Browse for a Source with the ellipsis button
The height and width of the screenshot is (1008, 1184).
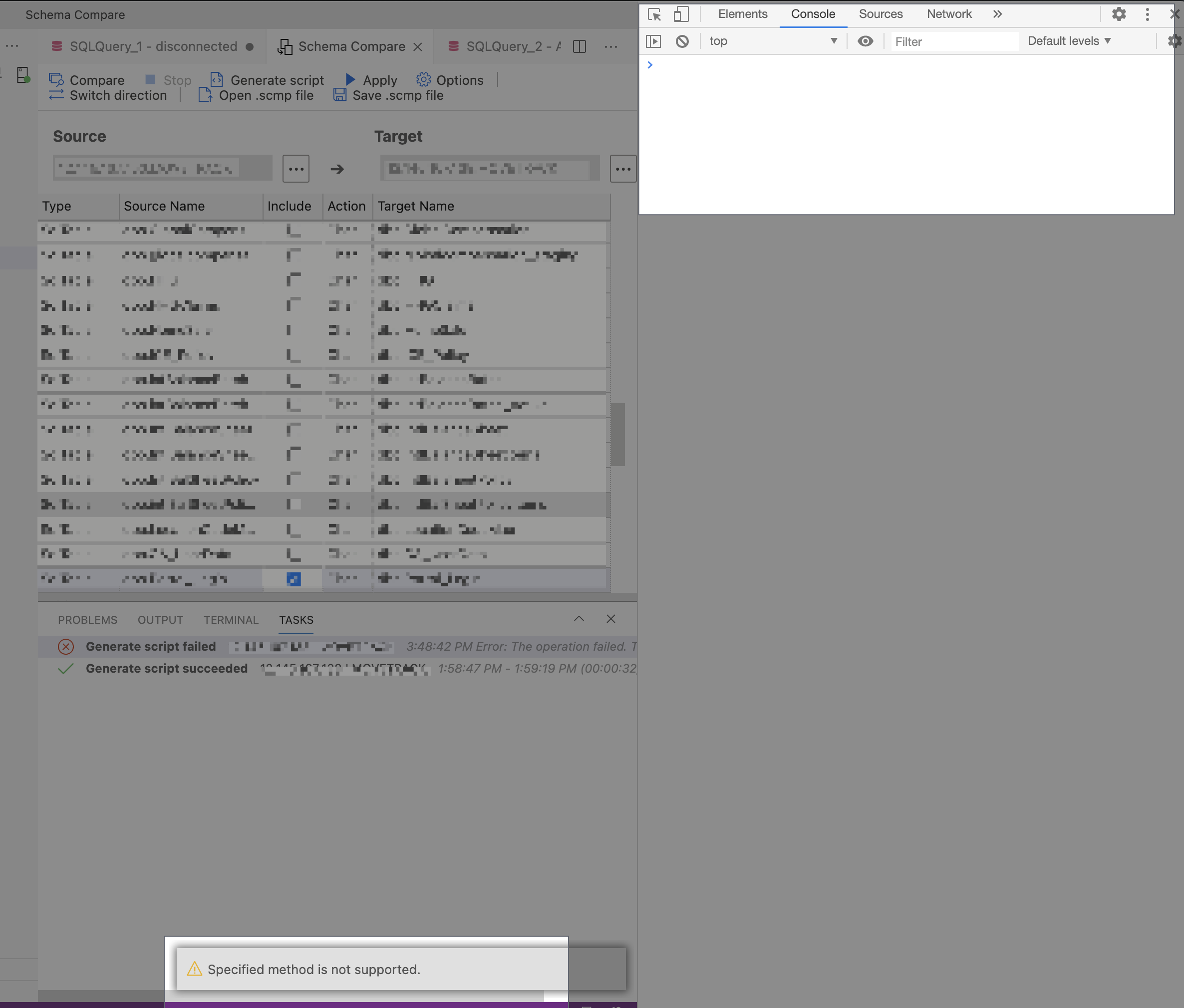296,169
